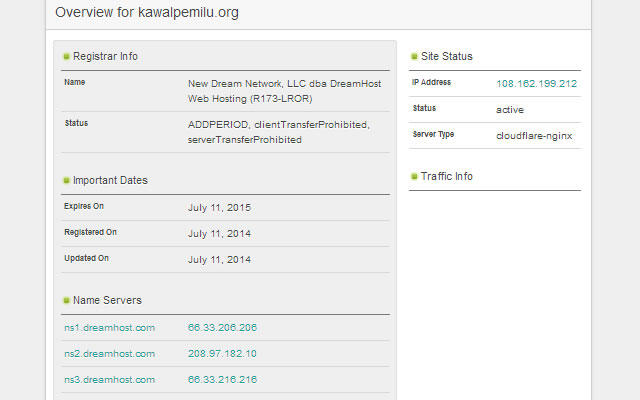The height and width of the screenshot is (400, 640).
Task: Click the Status label in Registrar Info
Action: point(76,123)
